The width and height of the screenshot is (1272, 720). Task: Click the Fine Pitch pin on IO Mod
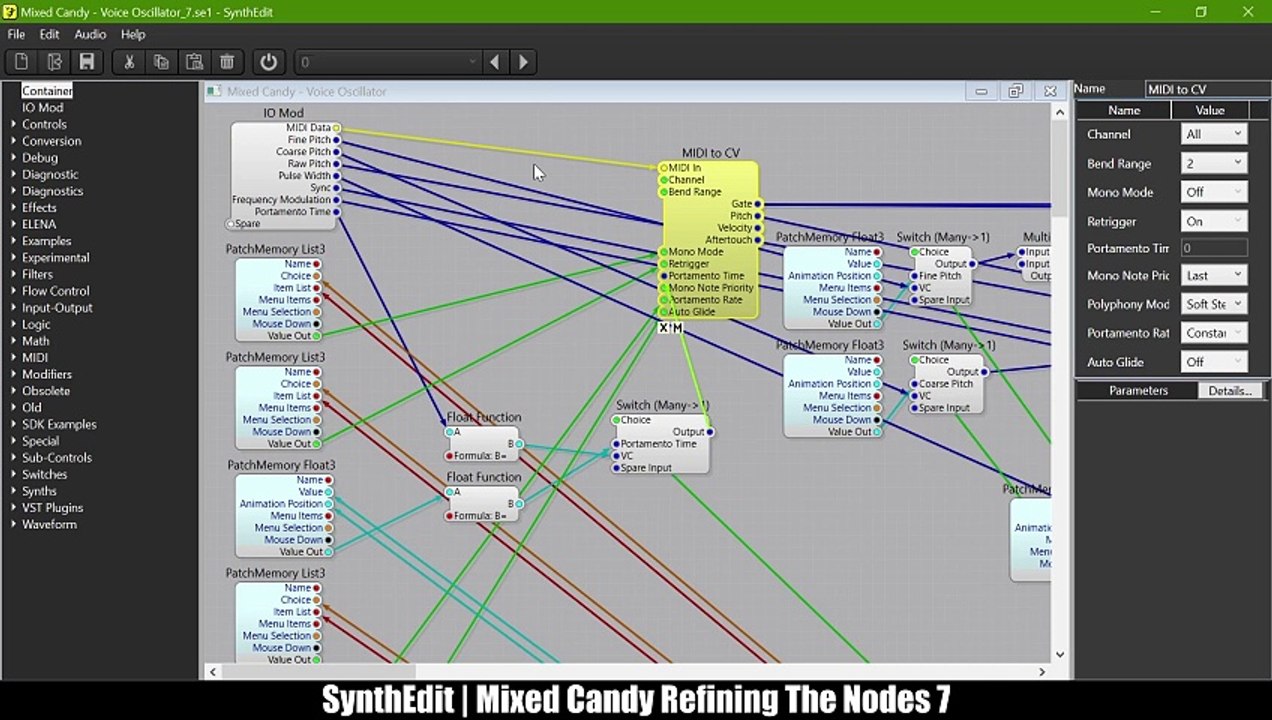pyautogui.click(x=336, y=140)
